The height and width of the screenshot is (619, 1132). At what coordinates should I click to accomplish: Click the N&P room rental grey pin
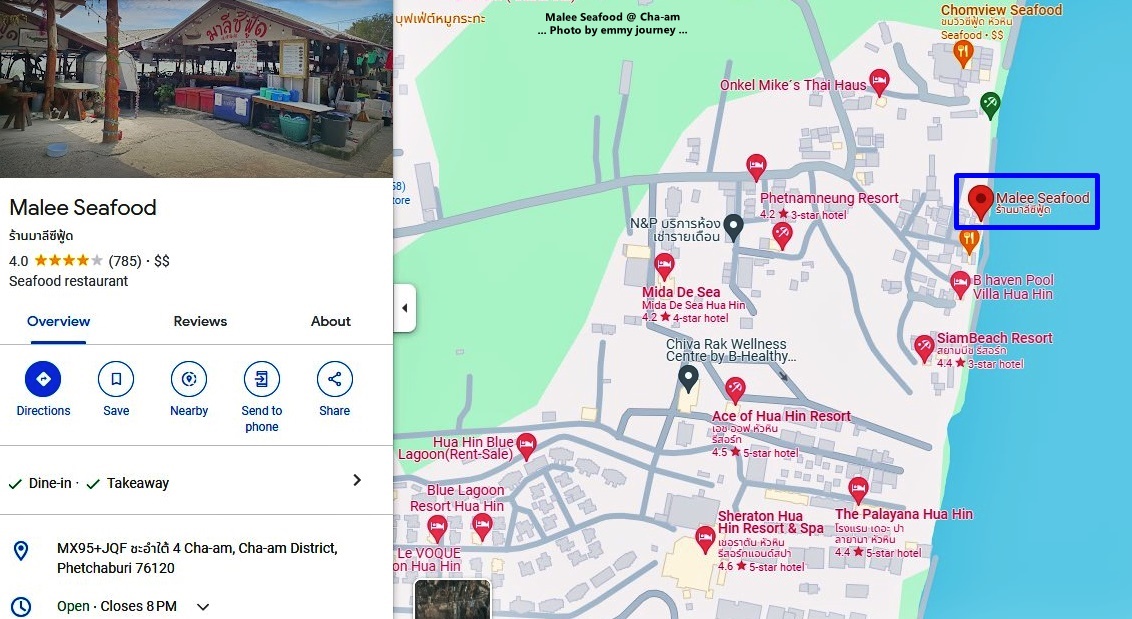(x=733, y=228)
